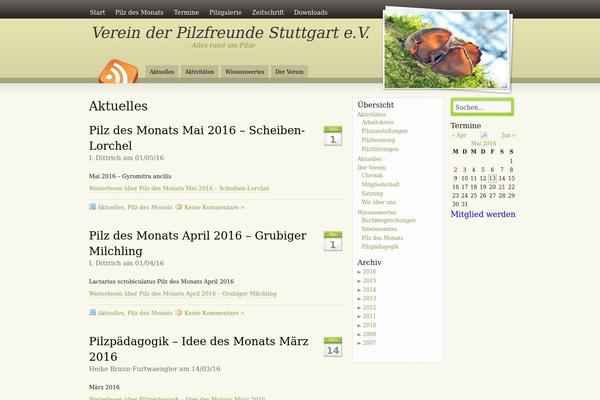Open the site title Verein der Pilzfreunde Stuttgart
Viewport: 600px width, 400px height.
[231, 33]
